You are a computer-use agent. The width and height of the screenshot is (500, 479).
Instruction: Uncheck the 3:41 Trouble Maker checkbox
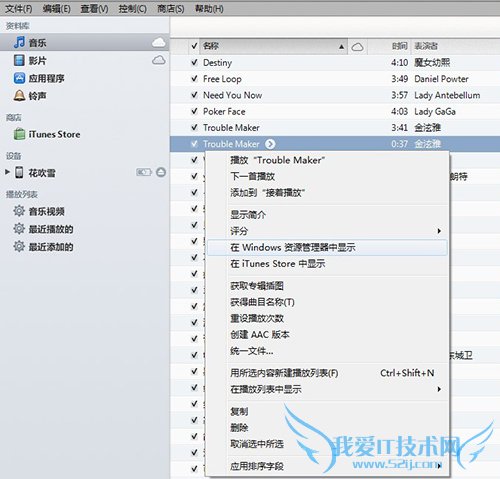tap(194, 127)
